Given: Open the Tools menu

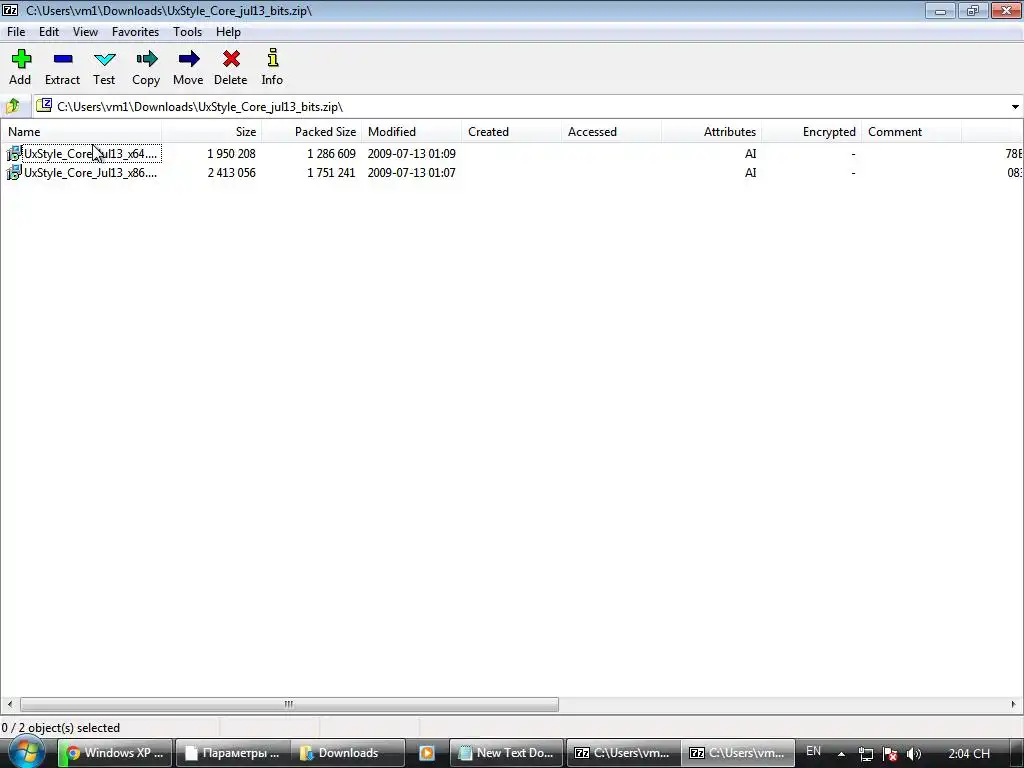Looking at the screenshot, I should pyautogui.click(x=187, y=31).
